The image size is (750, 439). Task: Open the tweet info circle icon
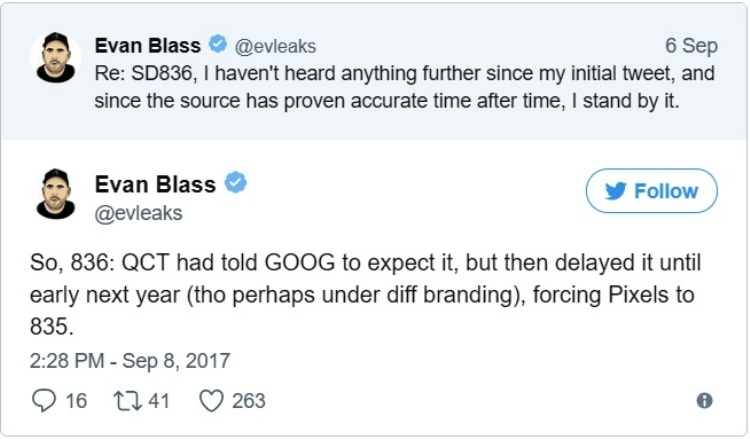704,400
